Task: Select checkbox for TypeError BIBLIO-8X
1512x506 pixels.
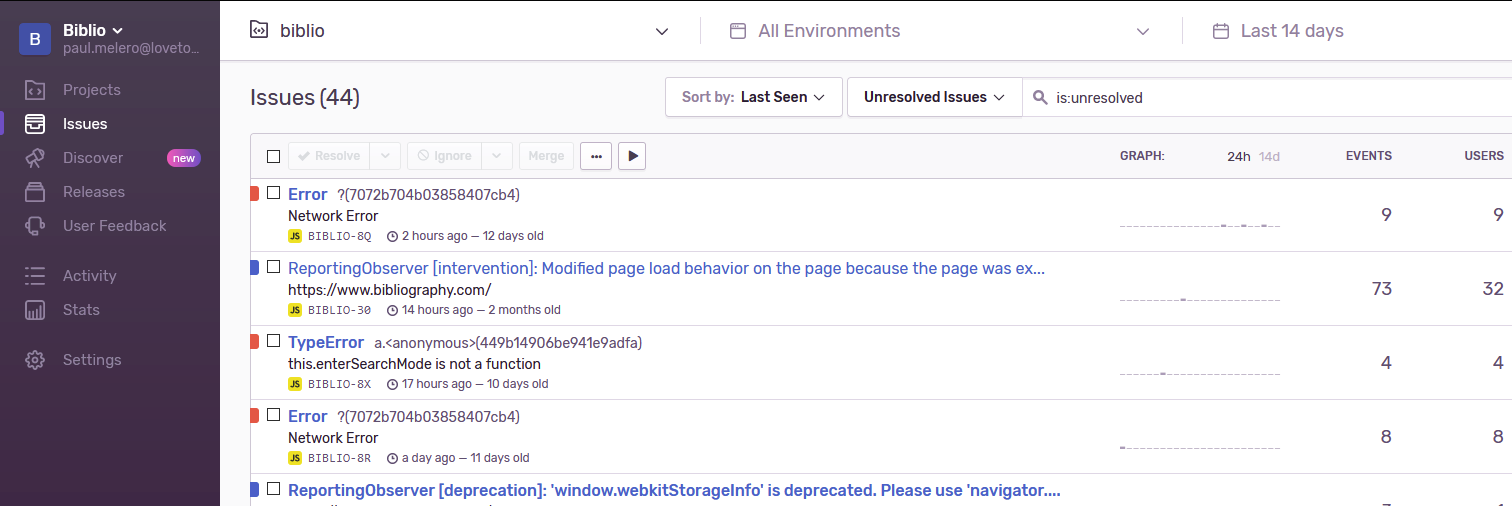Action: pos(274,341)
